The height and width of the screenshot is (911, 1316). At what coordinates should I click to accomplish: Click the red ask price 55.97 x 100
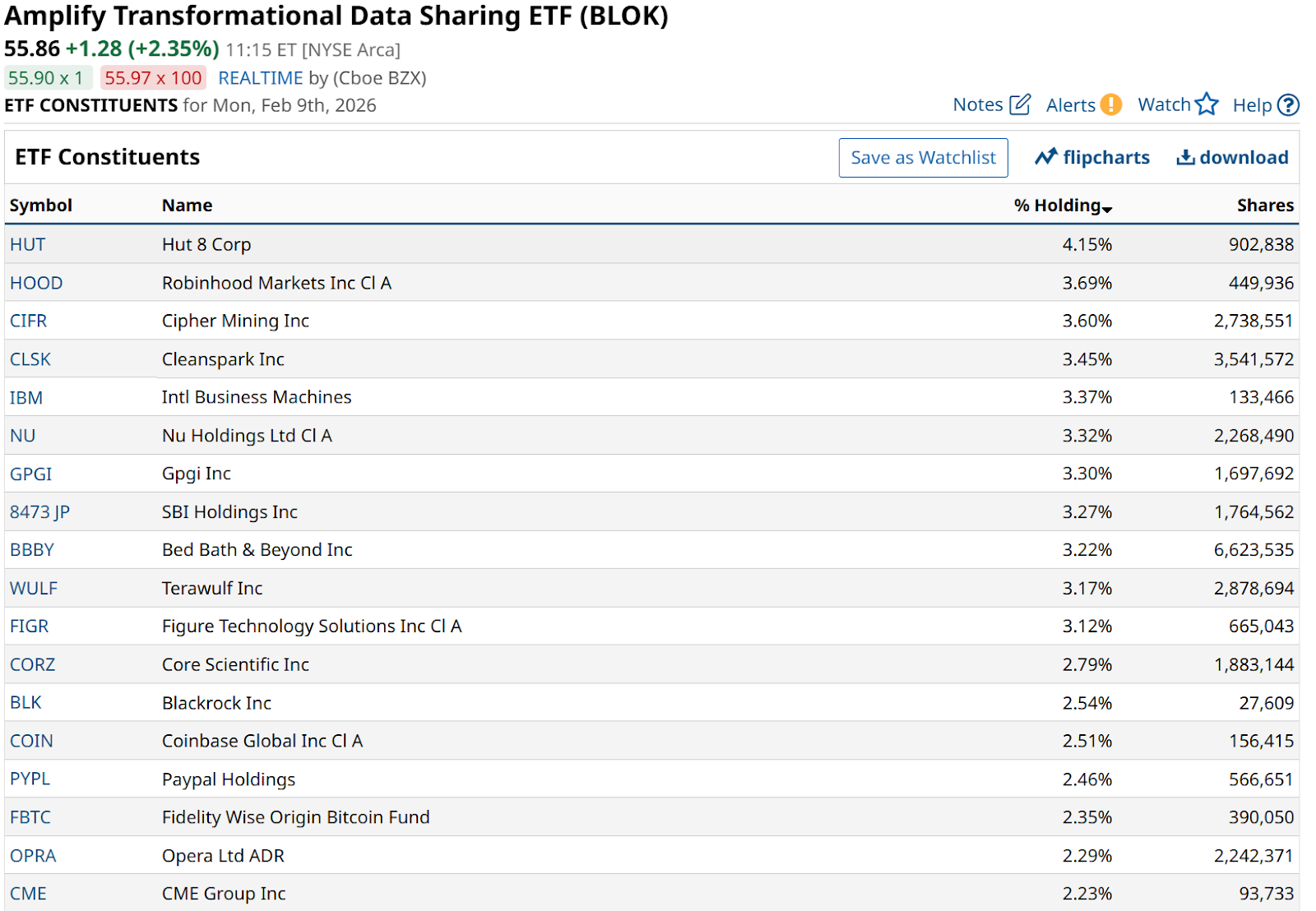pyautogui.click(x=153, y=78)
